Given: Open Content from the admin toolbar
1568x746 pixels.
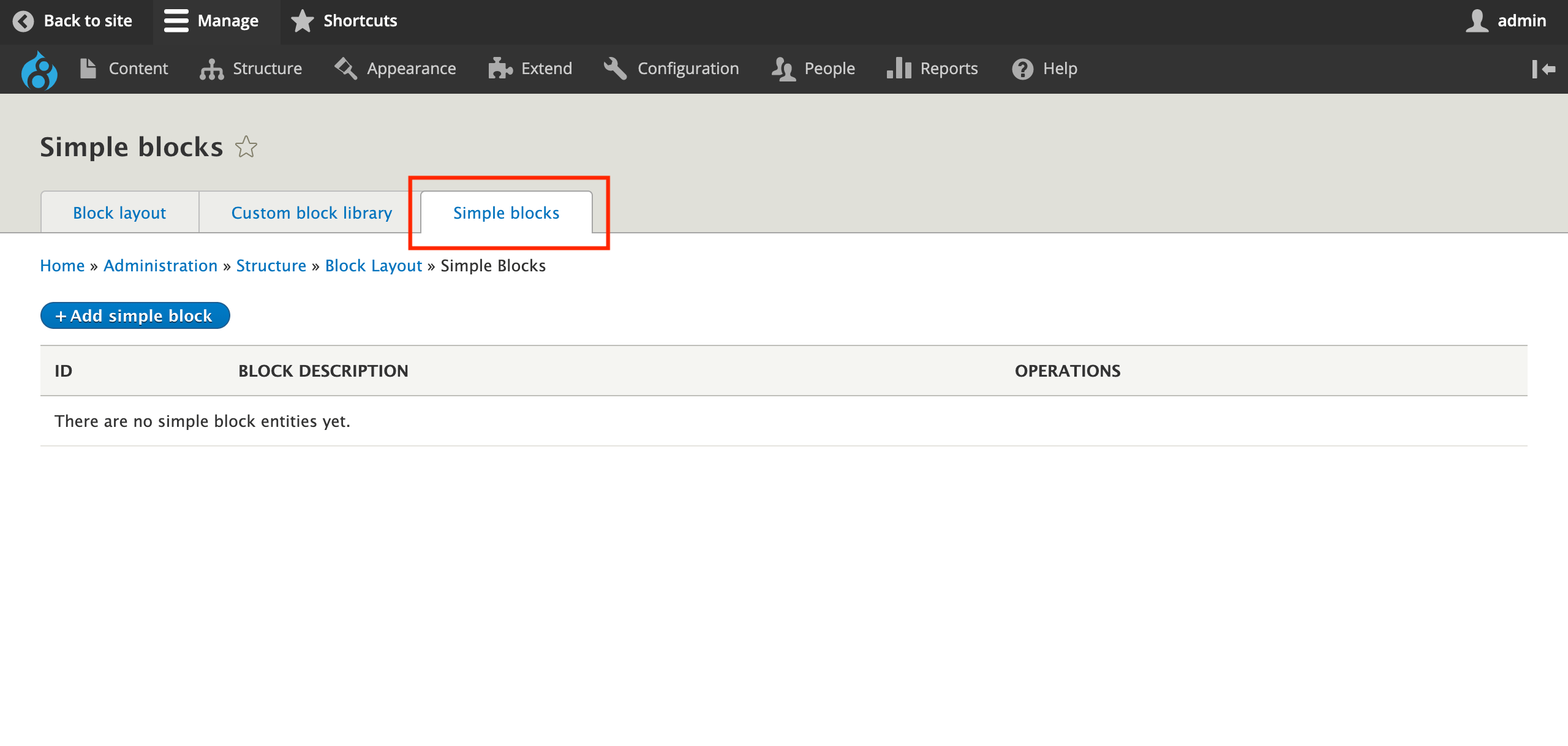Looking at the screenshot, I should (x=124, y=69).
